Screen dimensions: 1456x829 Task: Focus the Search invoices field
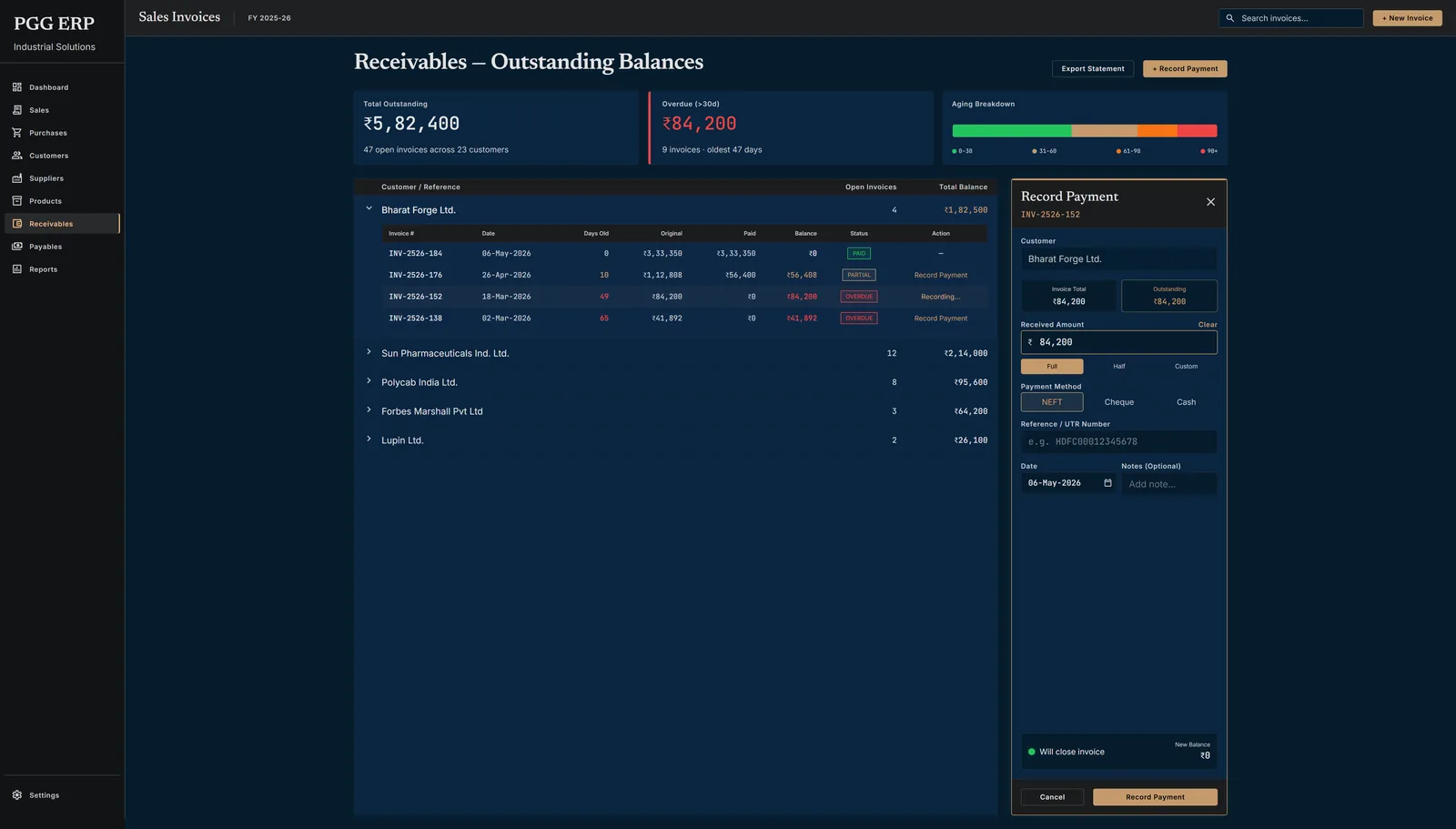(1291, 18)
